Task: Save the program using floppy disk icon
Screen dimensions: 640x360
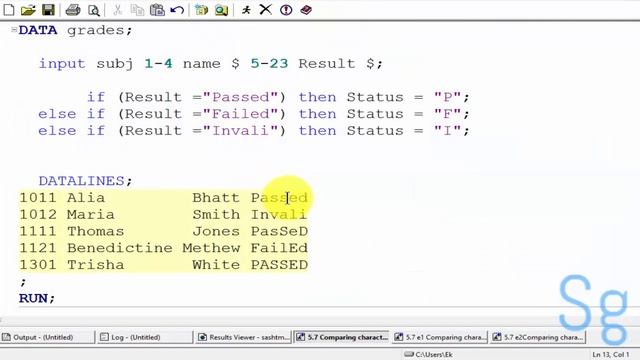Action: click(x=48, y=10)
